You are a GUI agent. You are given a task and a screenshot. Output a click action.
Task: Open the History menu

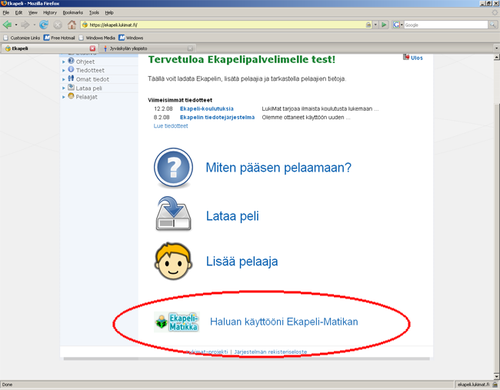pyautogui.click(x=50, y=13)
